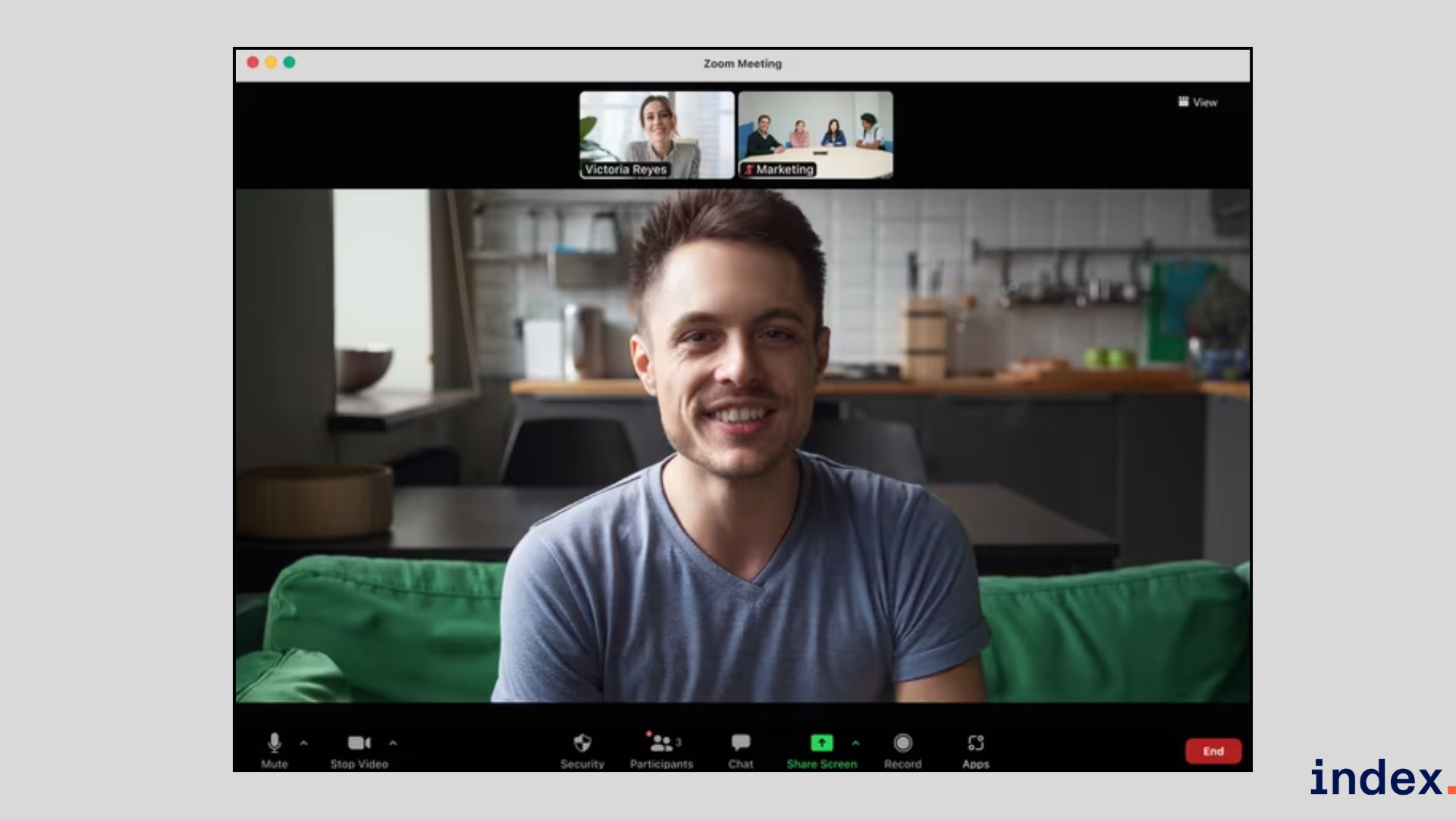Select the Marketing room video thumbnail
Screen dimensions: 1456x819
[815, 129]
